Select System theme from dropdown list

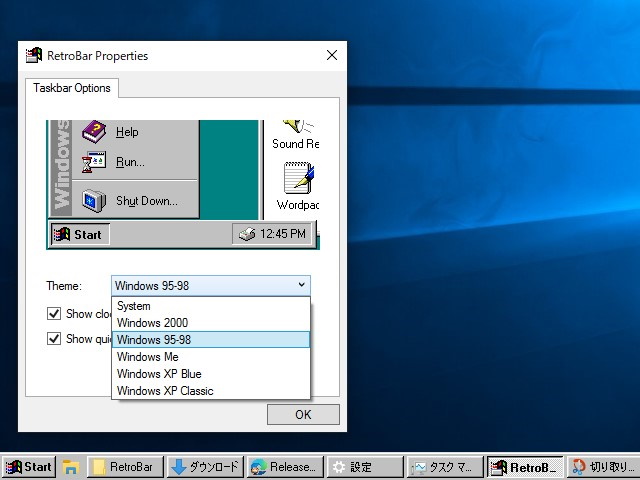pyautogui.click(x=211, y=306)
